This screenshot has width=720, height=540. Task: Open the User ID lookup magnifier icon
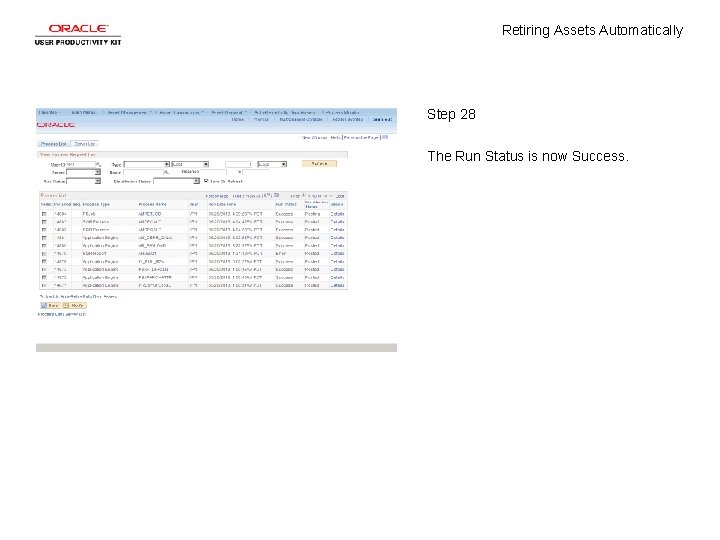coord(98,164)
